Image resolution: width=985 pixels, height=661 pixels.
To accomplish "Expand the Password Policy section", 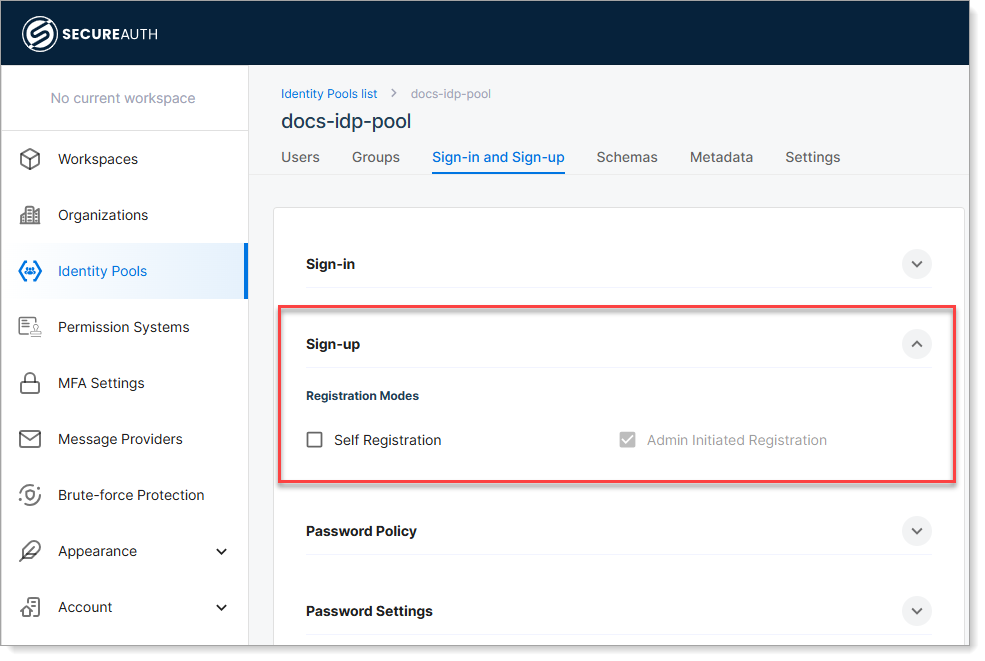I will 917,531.
